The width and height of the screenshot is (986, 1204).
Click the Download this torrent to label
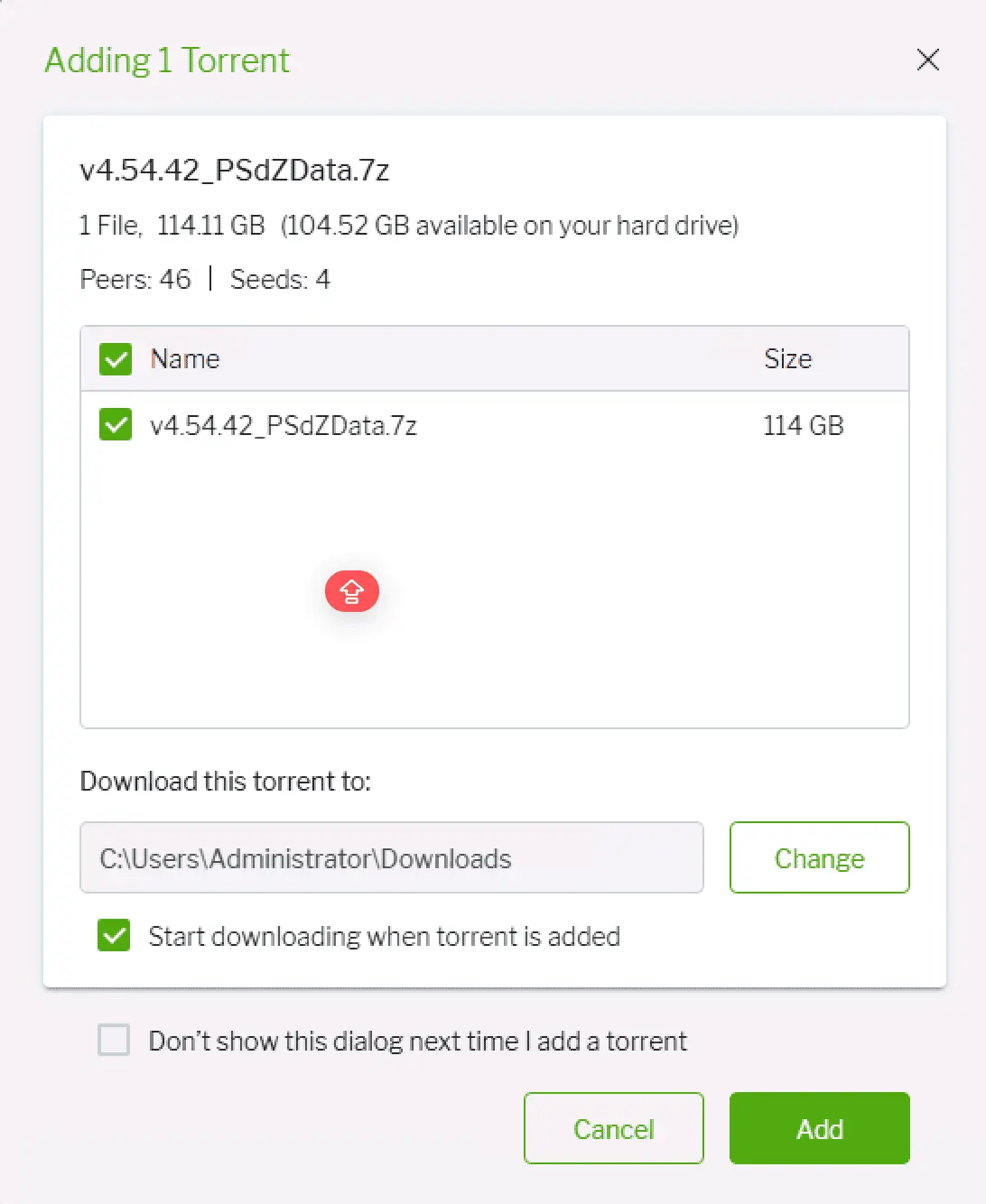[226, 781]
